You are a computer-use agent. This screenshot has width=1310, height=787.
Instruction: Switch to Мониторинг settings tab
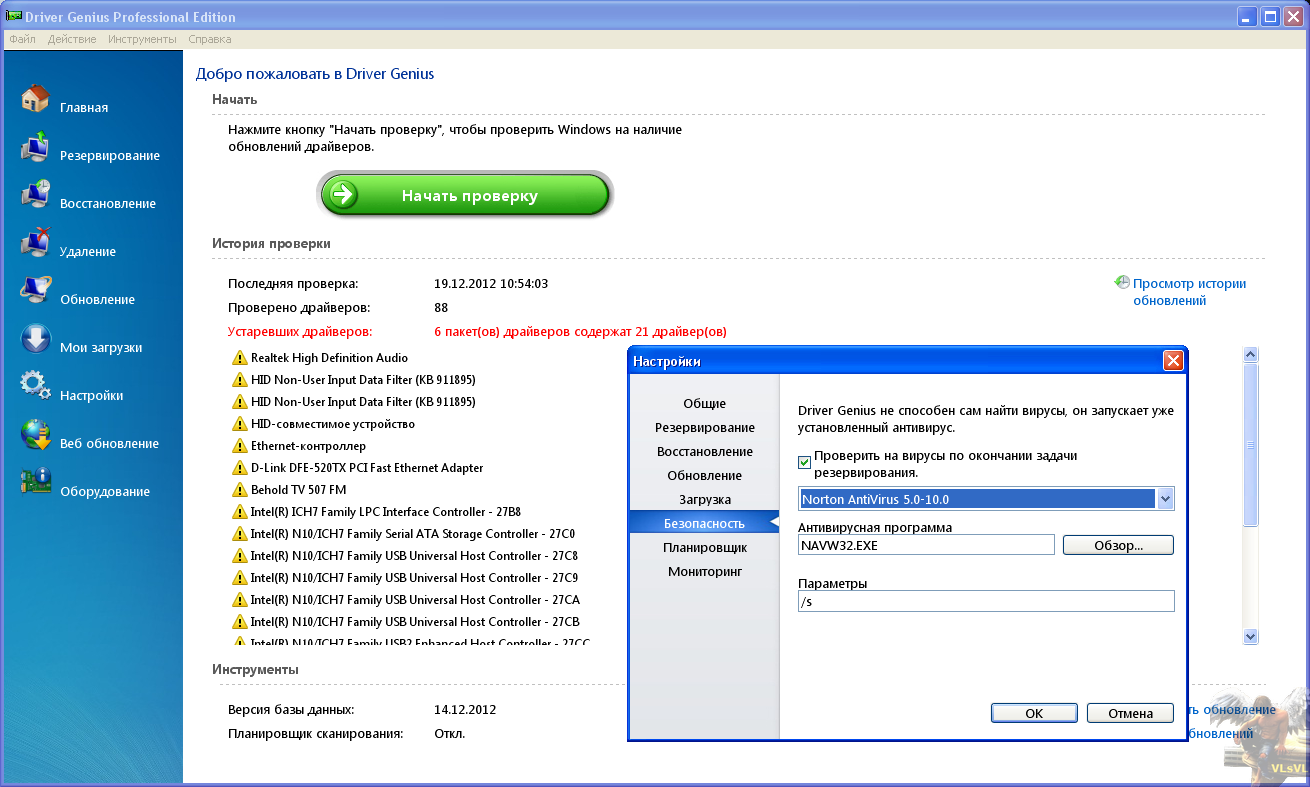705,571
